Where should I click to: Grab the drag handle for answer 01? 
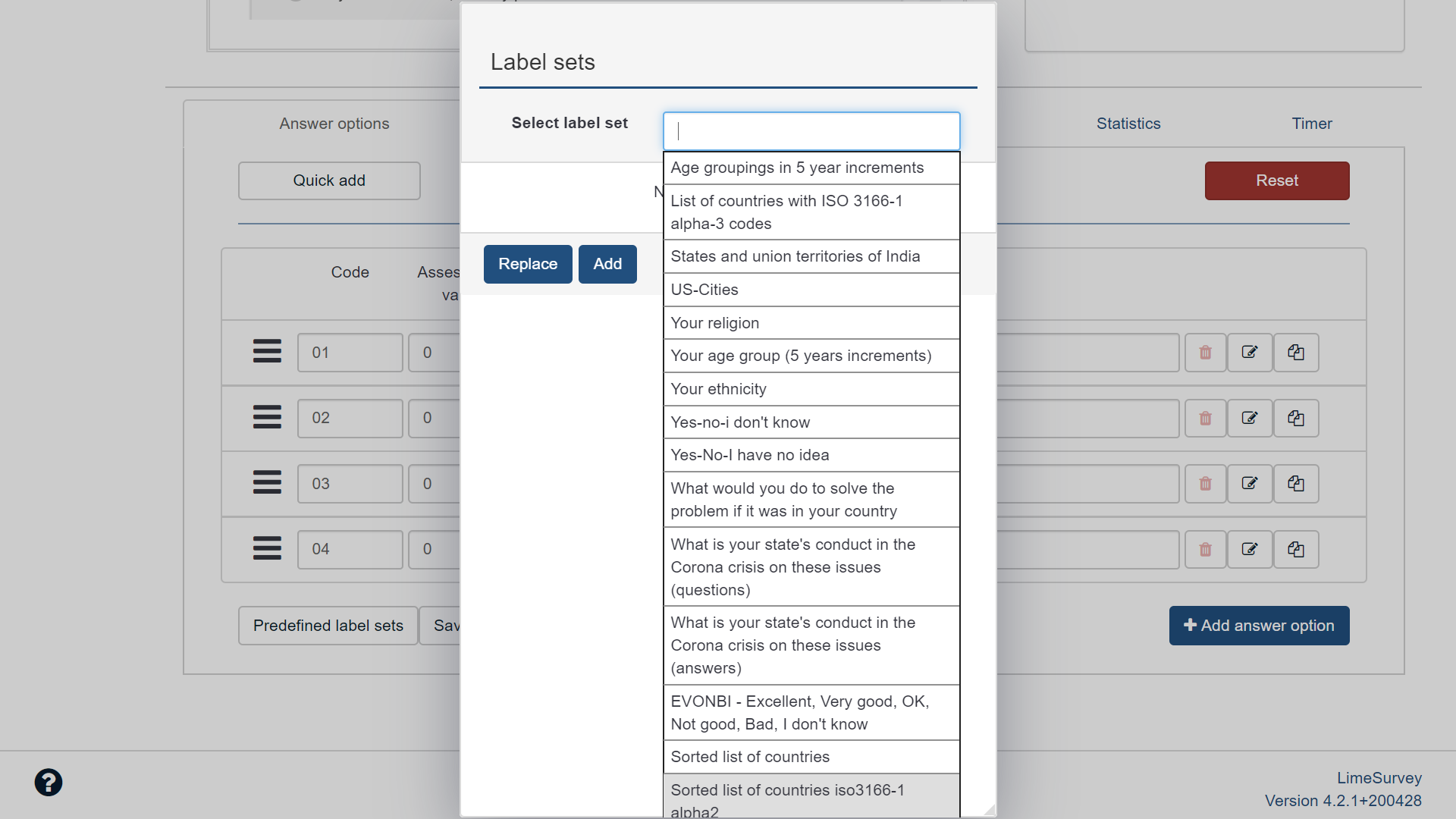(267, 351)
